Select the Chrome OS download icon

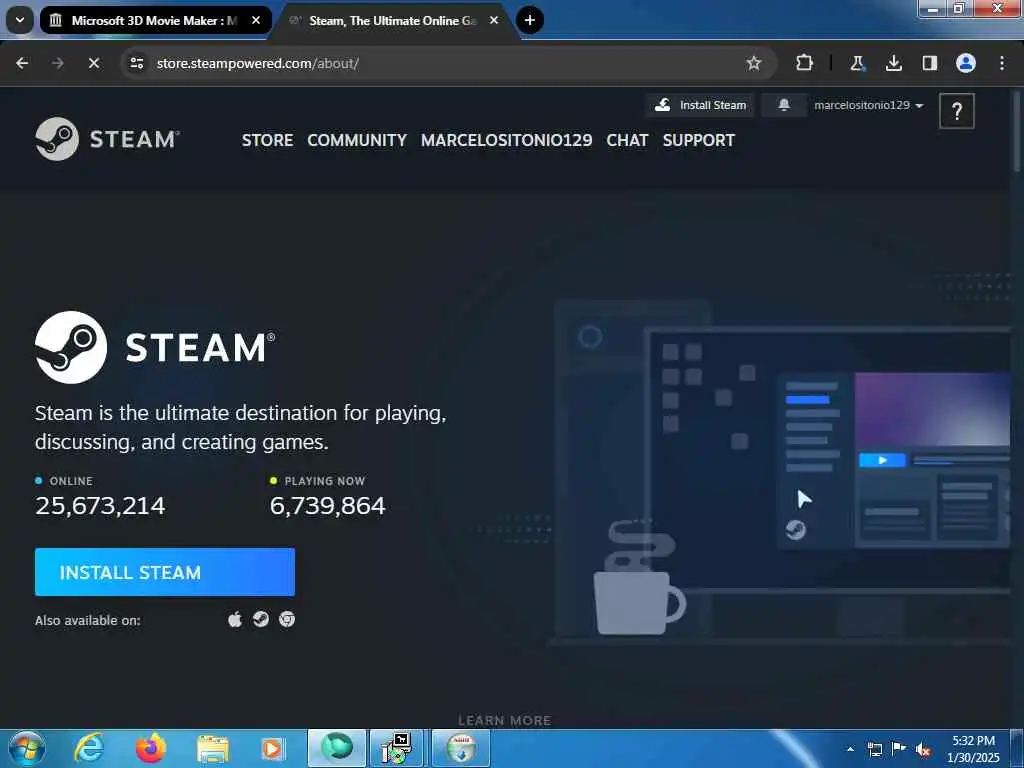[x=287, y=619]
